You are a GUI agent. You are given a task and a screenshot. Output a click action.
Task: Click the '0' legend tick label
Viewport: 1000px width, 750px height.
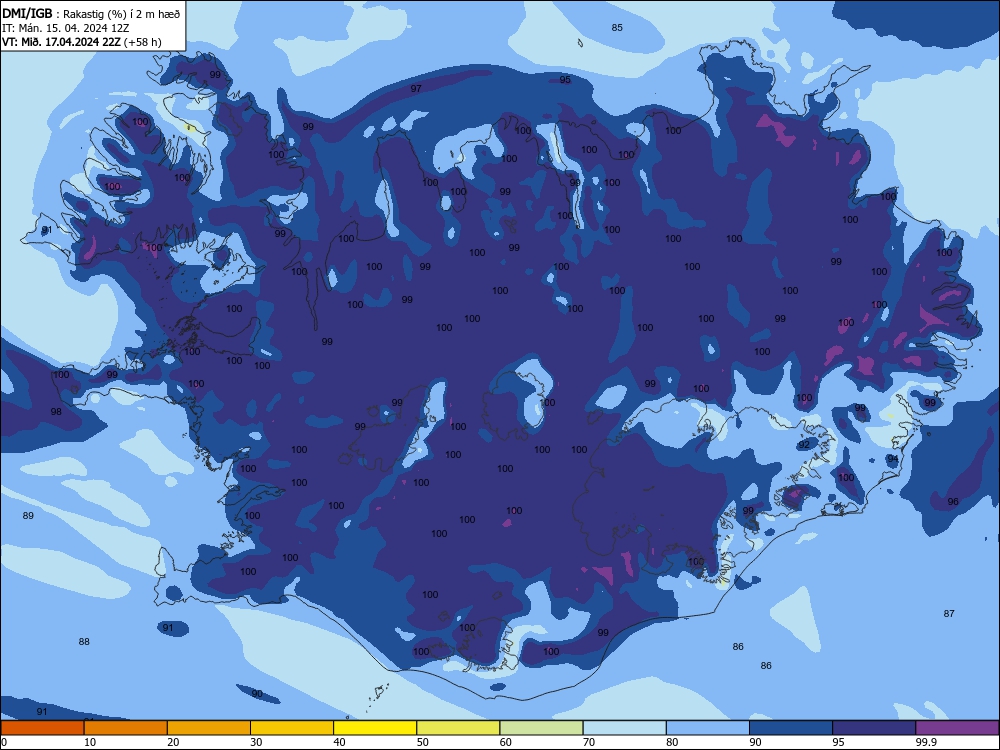pos(4,742)
